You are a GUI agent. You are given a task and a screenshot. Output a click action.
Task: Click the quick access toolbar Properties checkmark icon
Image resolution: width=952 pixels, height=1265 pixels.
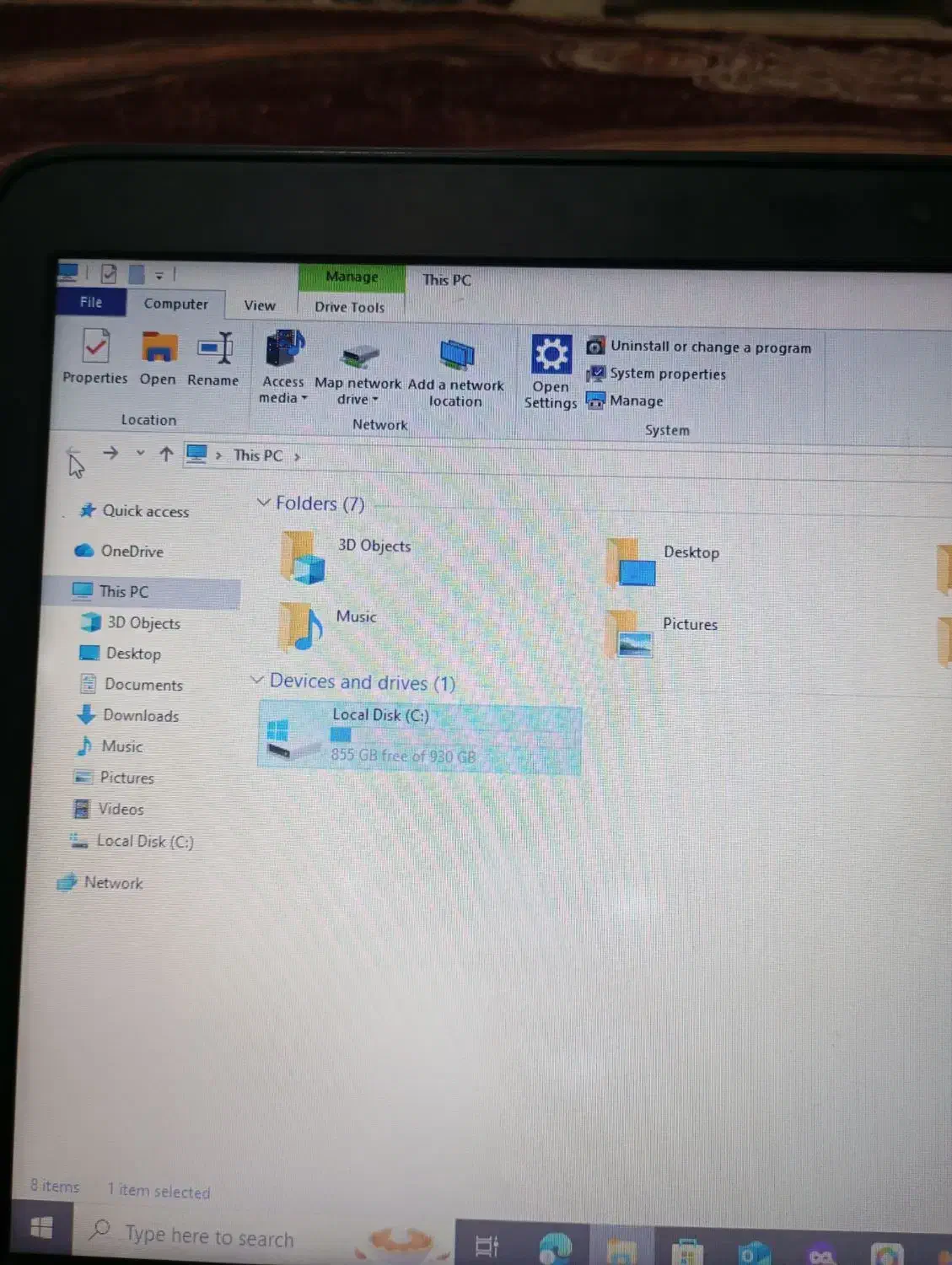click(x=109, y=273)
